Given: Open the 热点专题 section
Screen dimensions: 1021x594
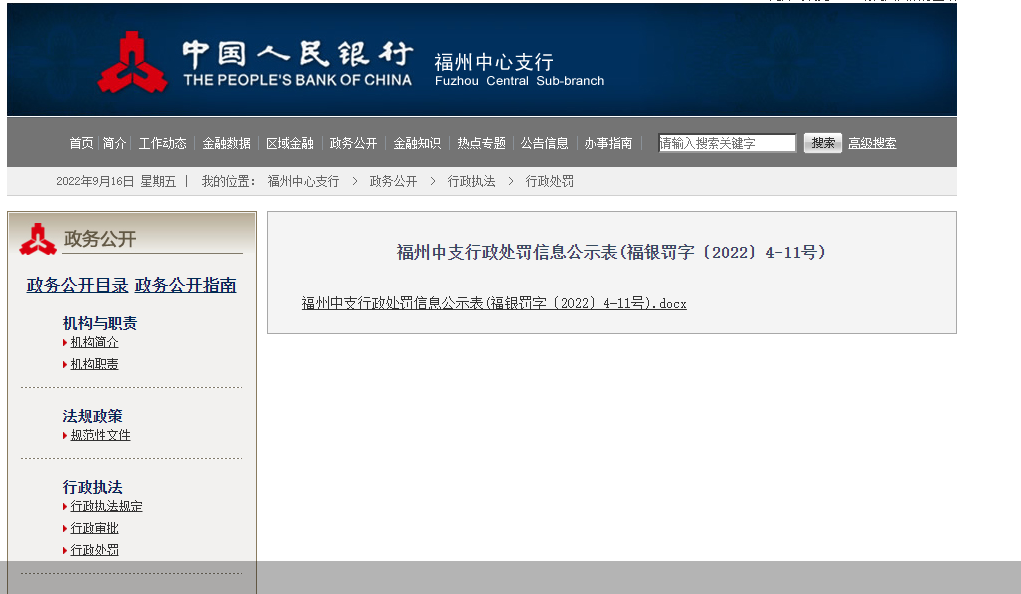Looking at the screenshot, I should click(481, 142).
